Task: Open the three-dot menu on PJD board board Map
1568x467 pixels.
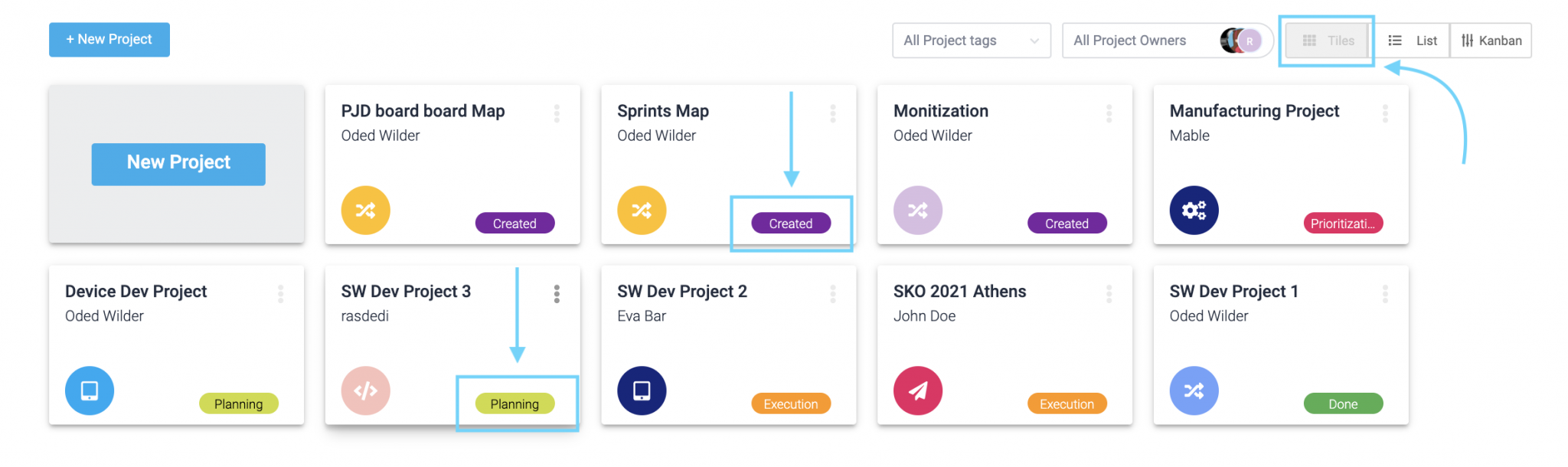Action: click(557, 113)
